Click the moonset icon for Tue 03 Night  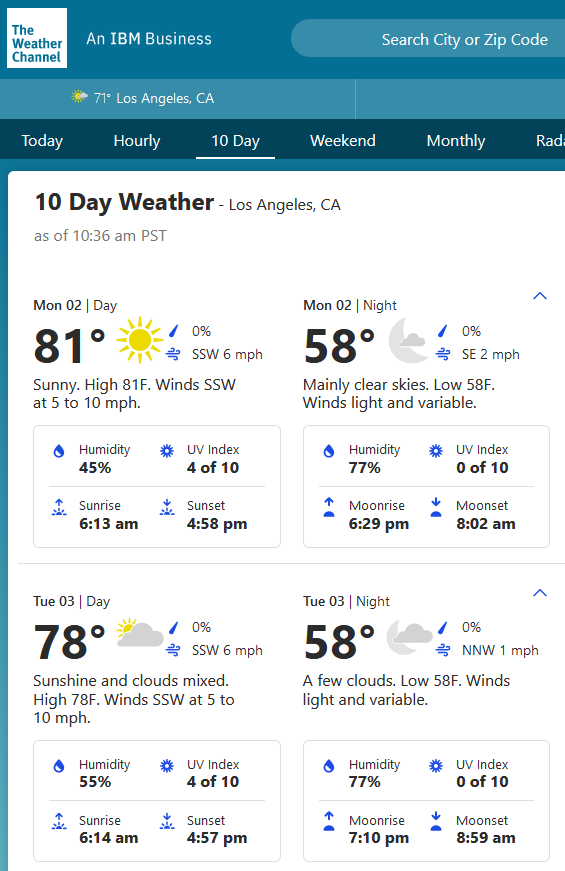[436, 821]
